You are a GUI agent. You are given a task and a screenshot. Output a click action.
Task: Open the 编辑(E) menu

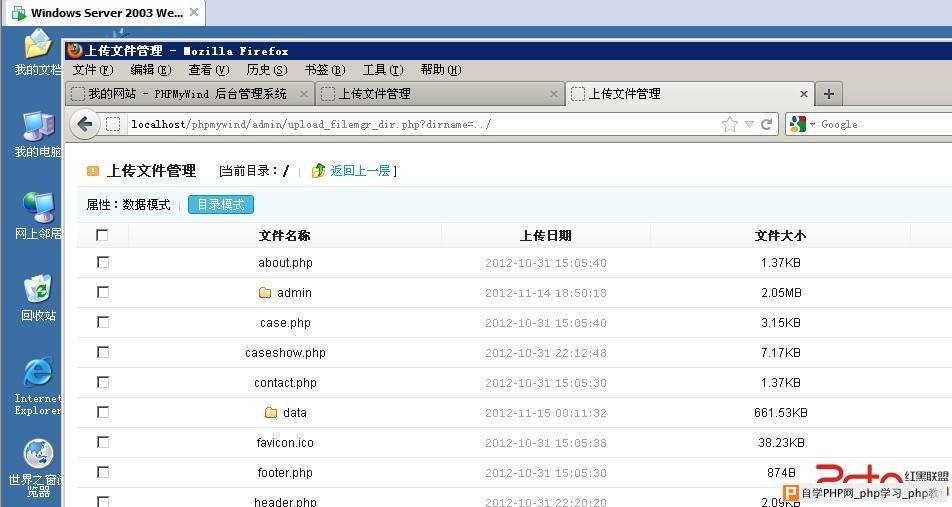click(x=151, y=70)
